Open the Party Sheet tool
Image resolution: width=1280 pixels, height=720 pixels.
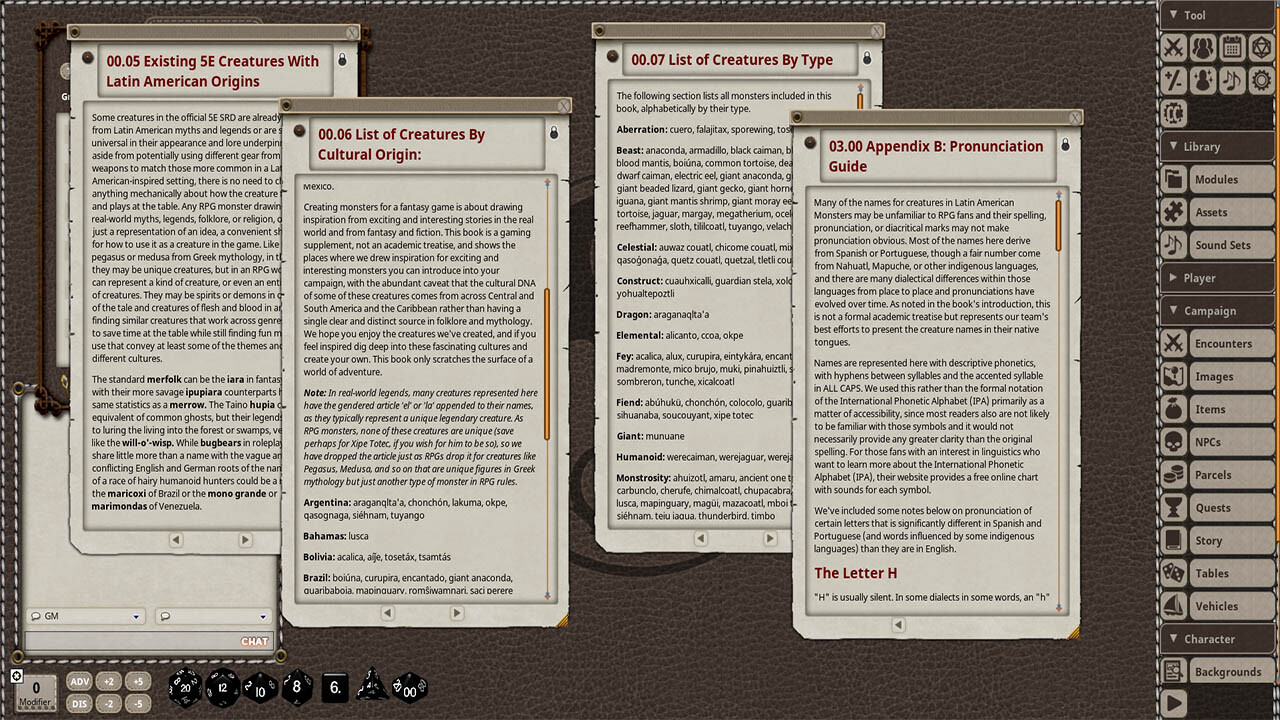pos(1202,47)
